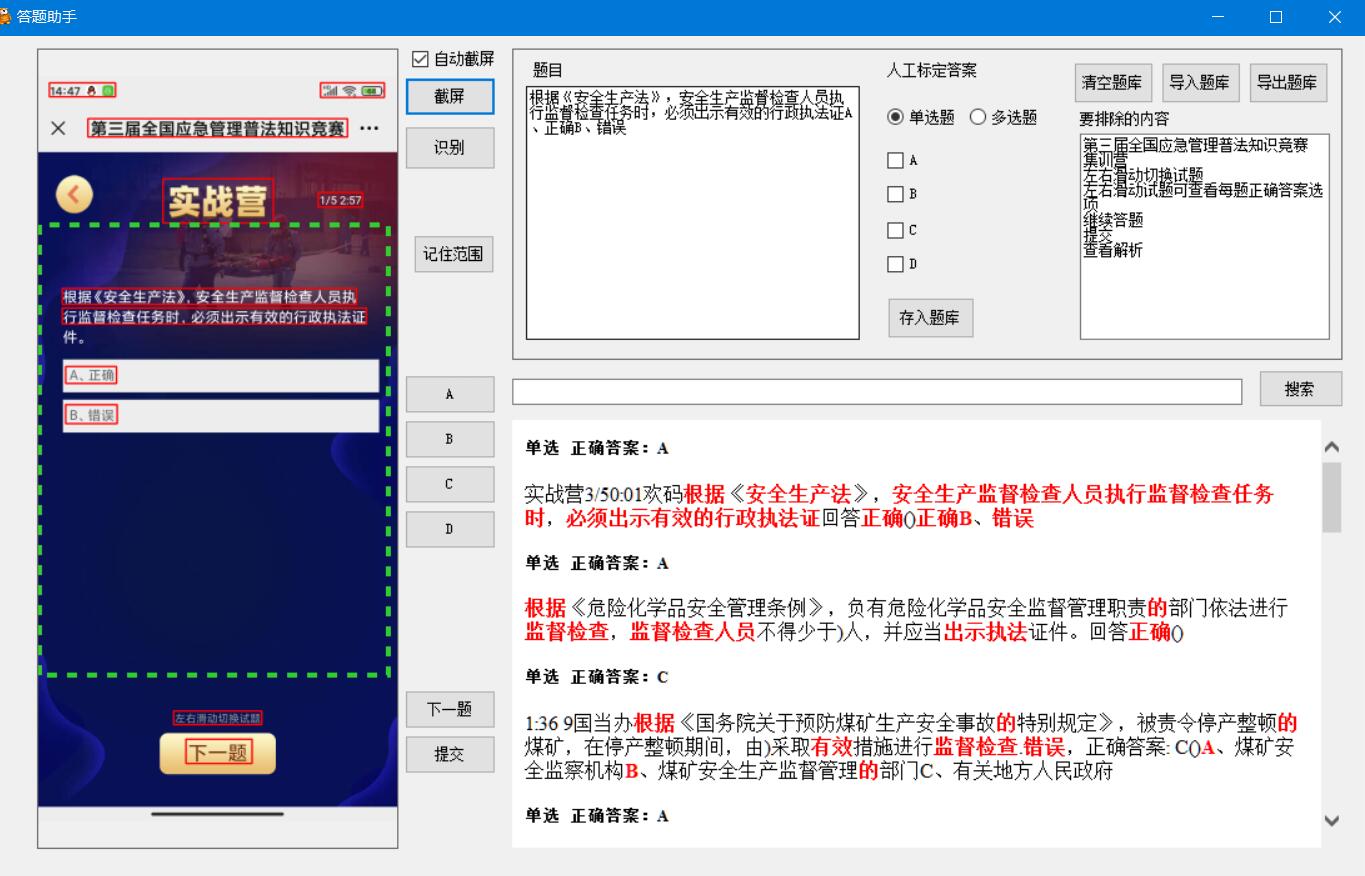This screenshot has height=876, width=1365.
Task: Click the search input field
Action: (x=877, y=392)
